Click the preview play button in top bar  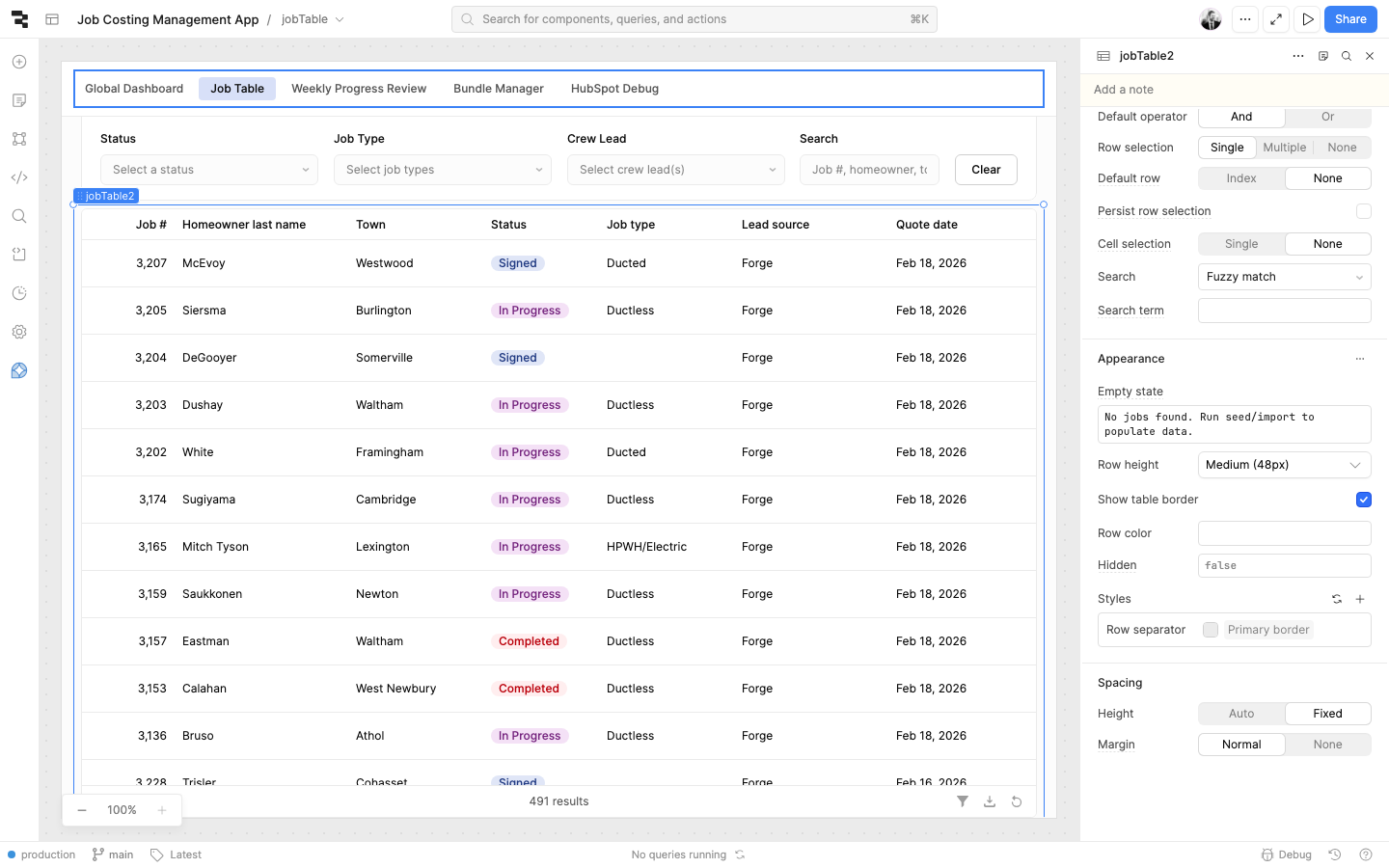pyautogui.click(x=1307, y=19)
